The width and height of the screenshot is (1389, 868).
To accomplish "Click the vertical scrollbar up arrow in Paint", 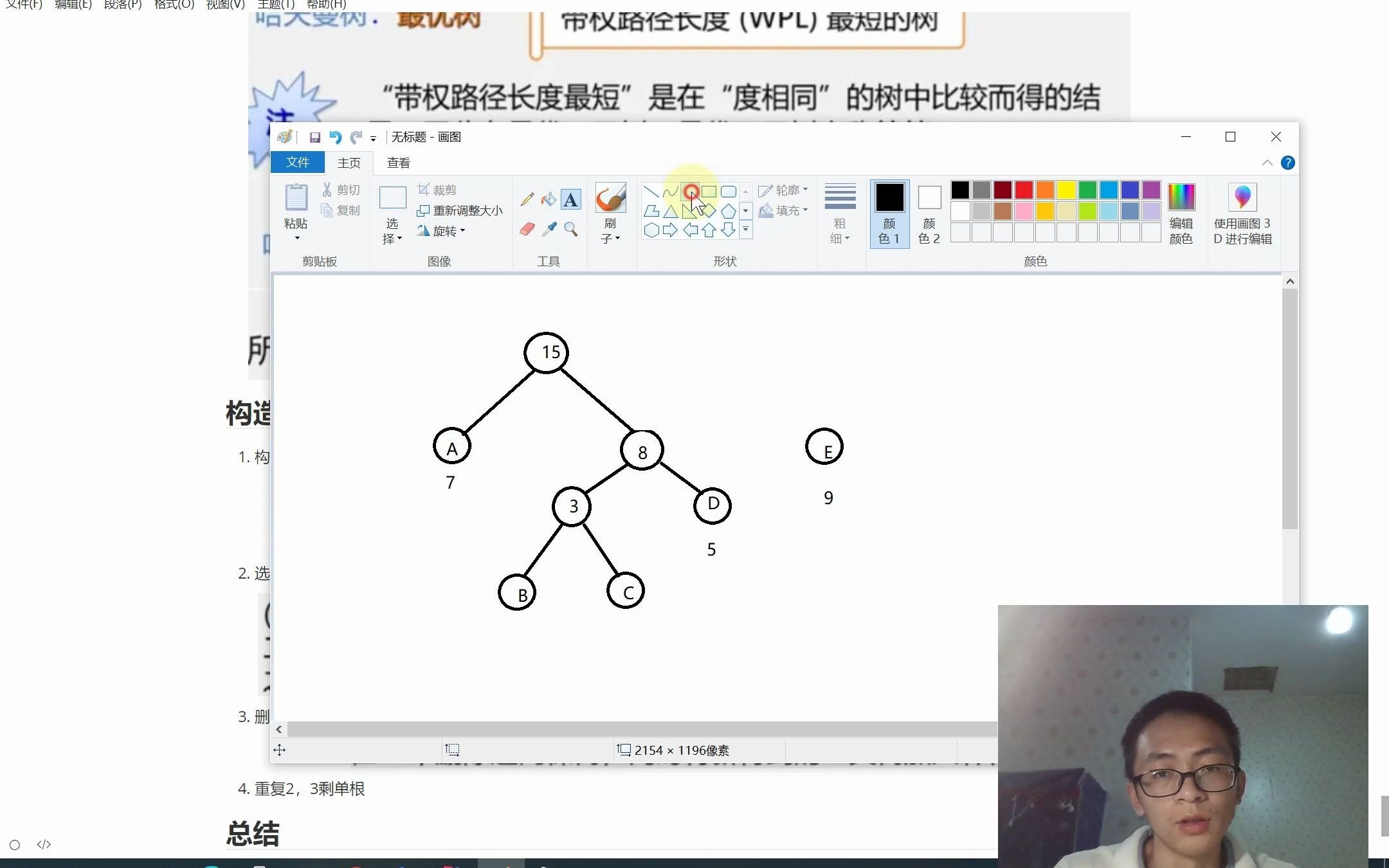I will [x=1290, y=282].
